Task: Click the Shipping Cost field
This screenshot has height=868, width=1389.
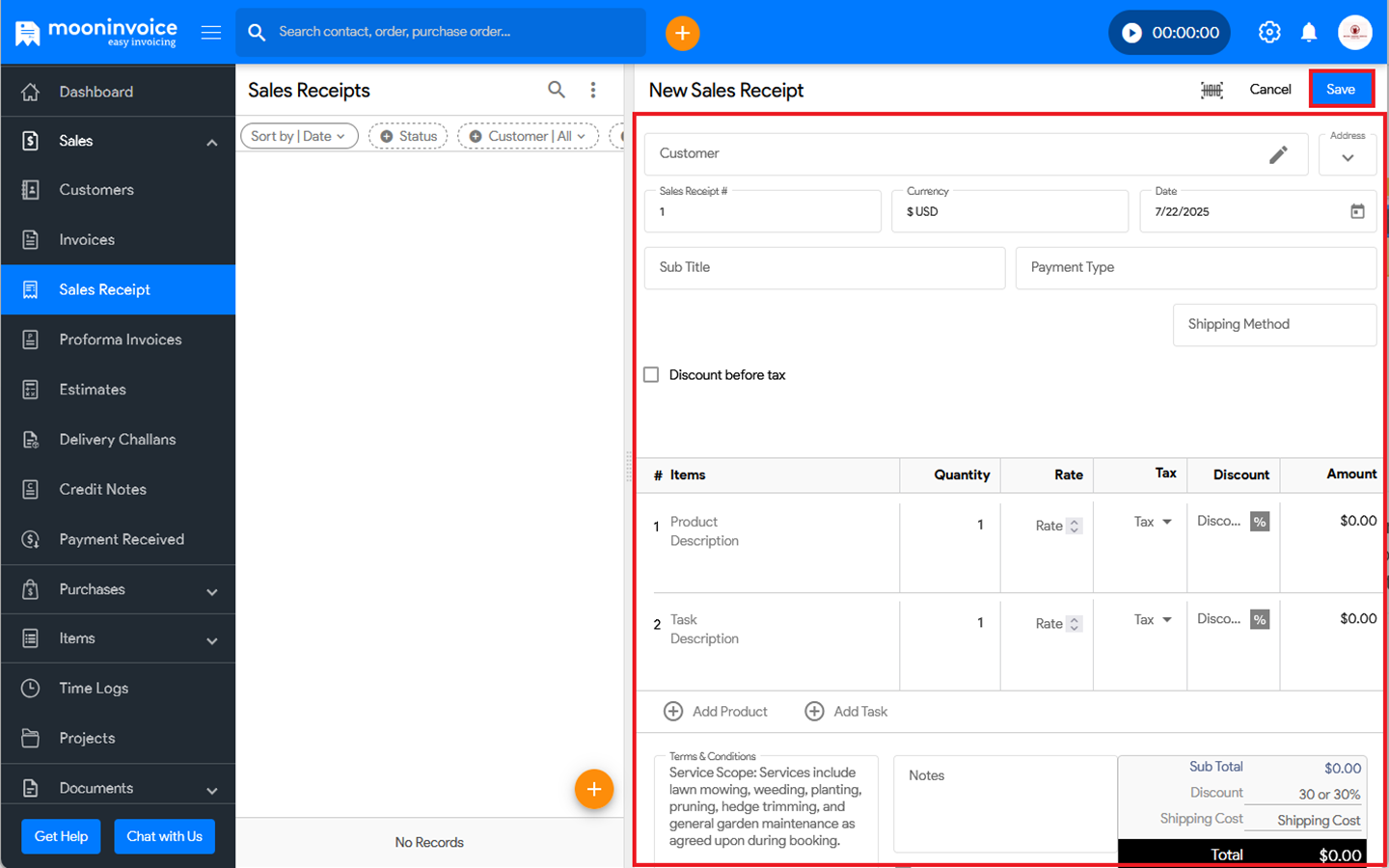Action: click(x=1302, y=820)
